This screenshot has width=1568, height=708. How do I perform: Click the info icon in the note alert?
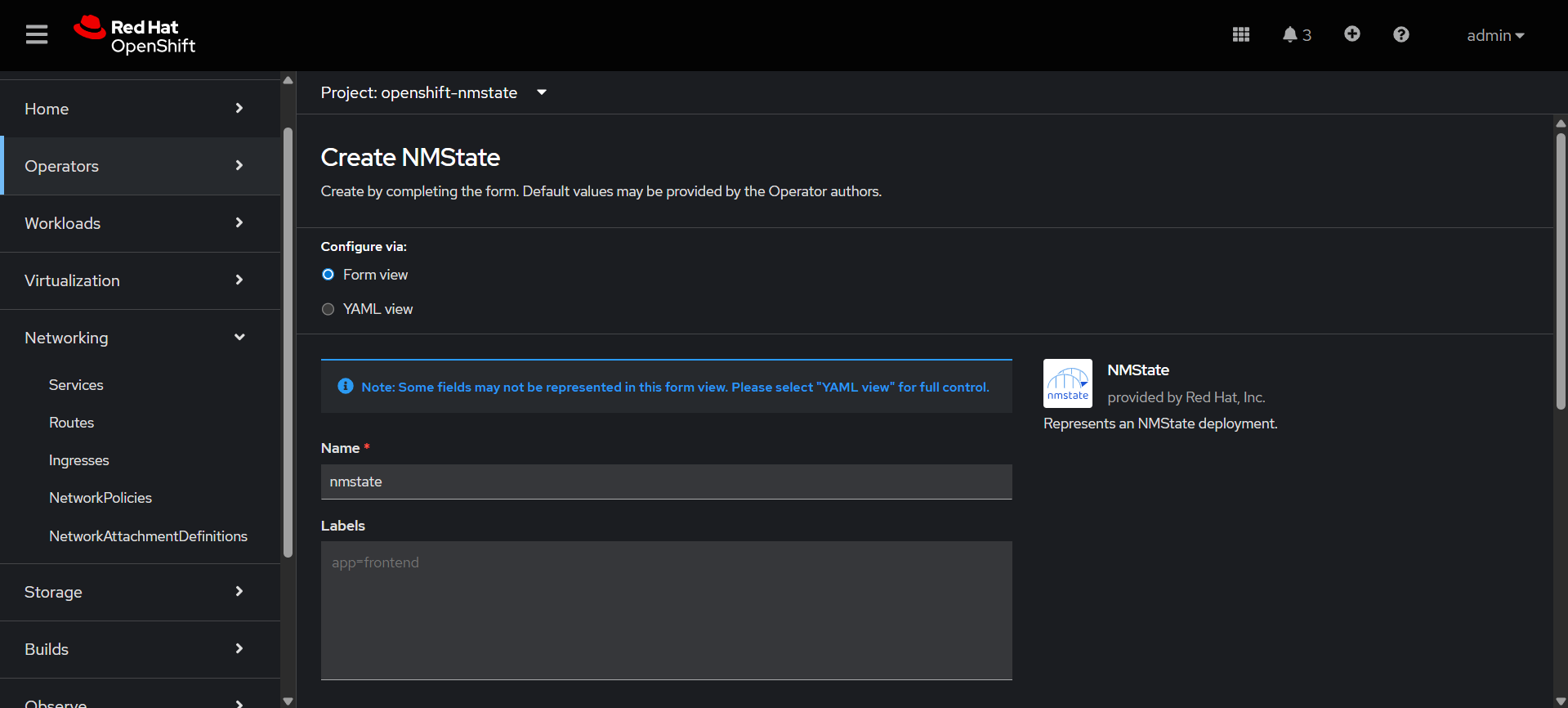(345, 386)
